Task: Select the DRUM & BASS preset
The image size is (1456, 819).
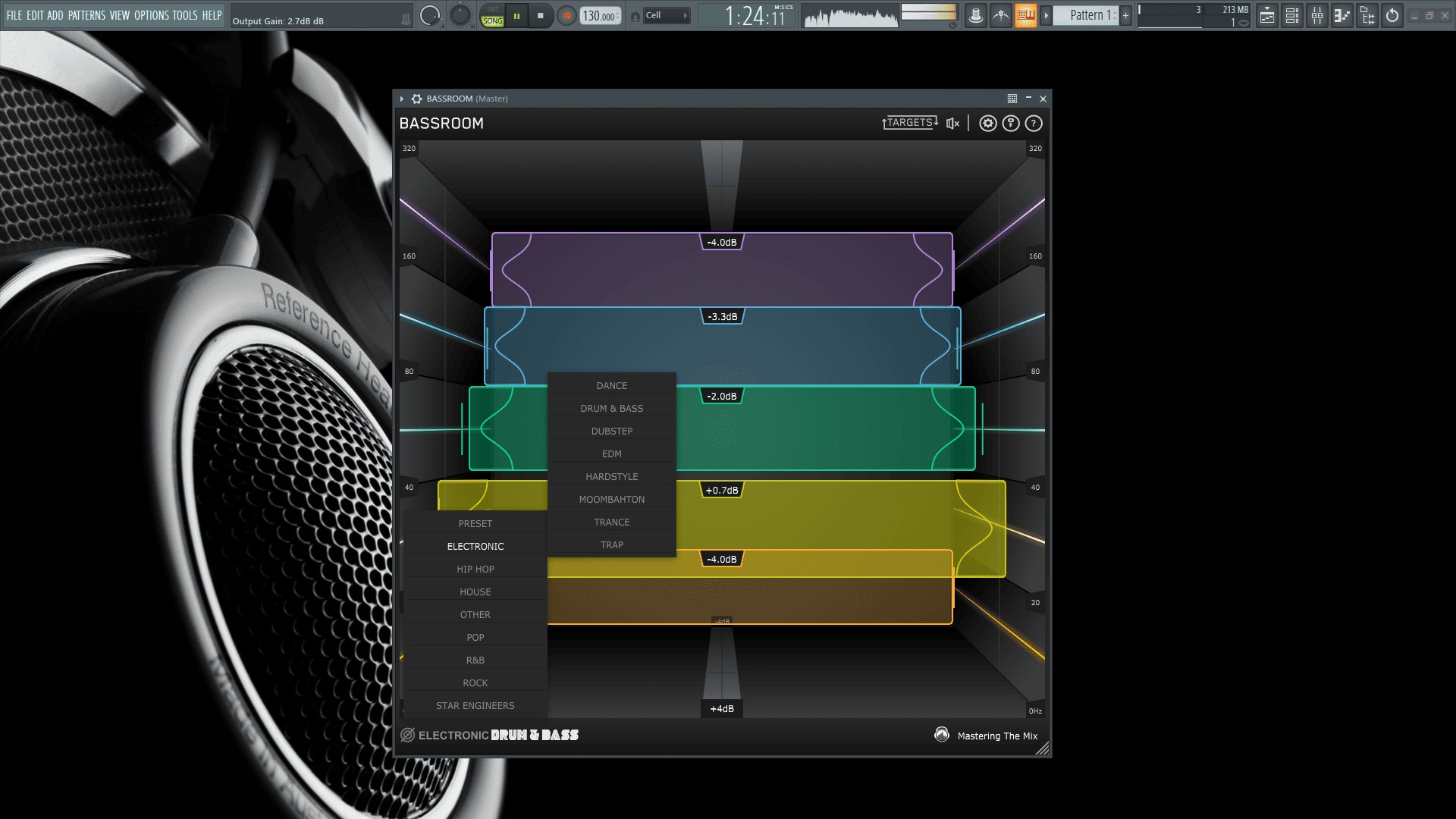Action: (612, 409)
